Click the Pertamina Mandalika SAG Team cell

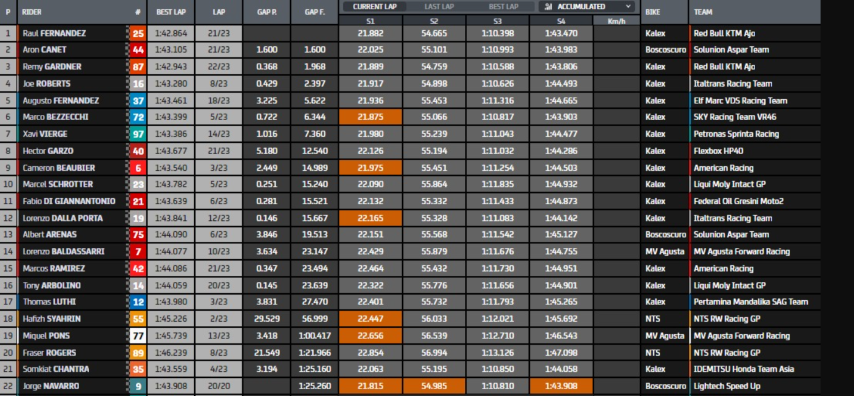[x=755, y=302]
